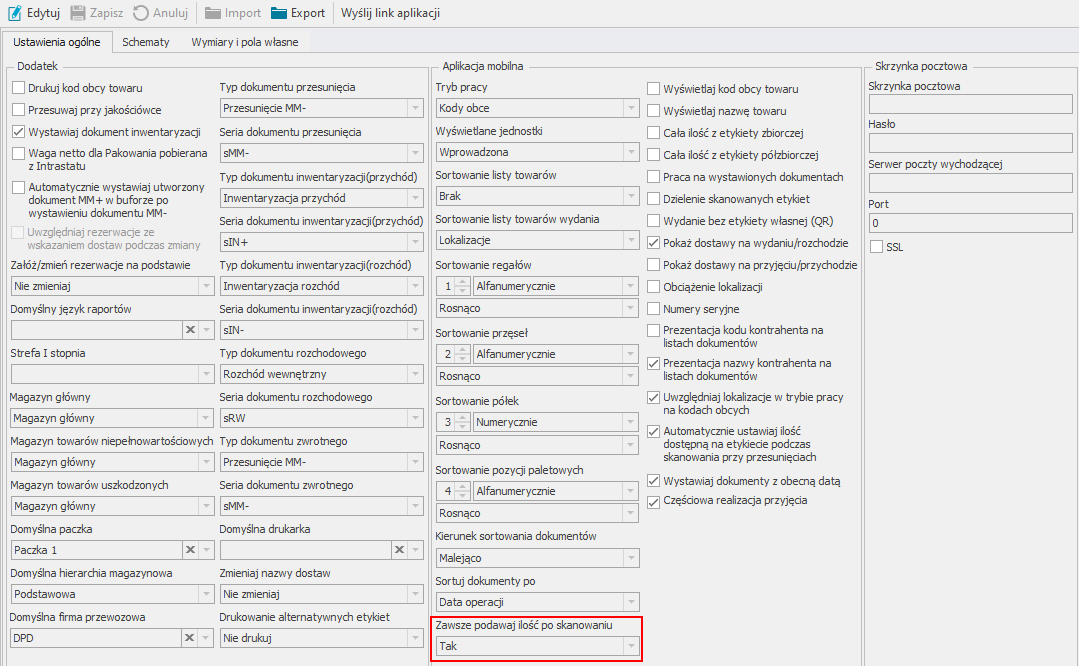Viewport: 1079px width, 666px height.
Task: Uncheck Częściowa realizacja przyjęcia
Action: pos(654,501)
